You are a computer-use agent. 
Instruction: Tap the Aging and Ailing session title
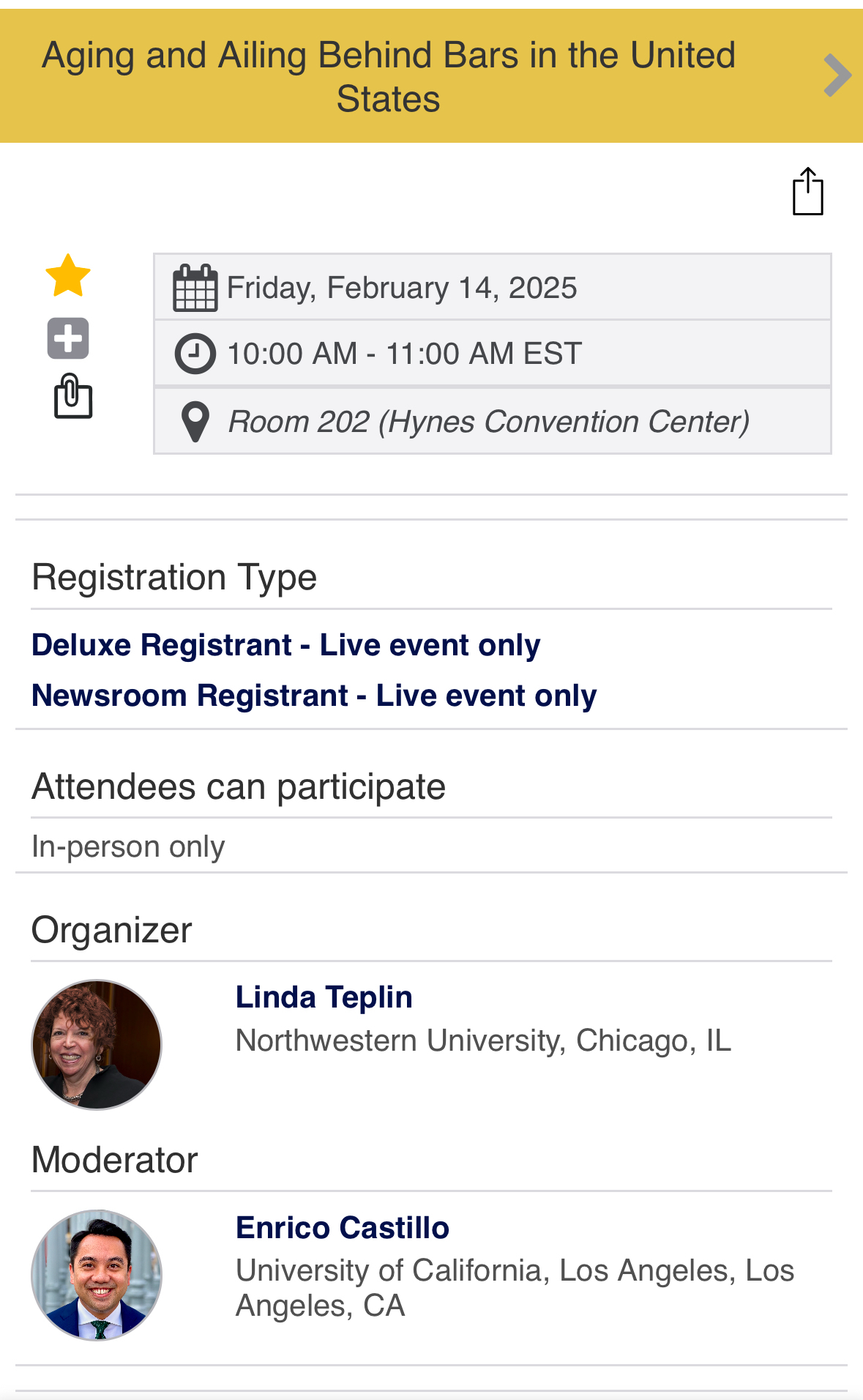[388, 76]
